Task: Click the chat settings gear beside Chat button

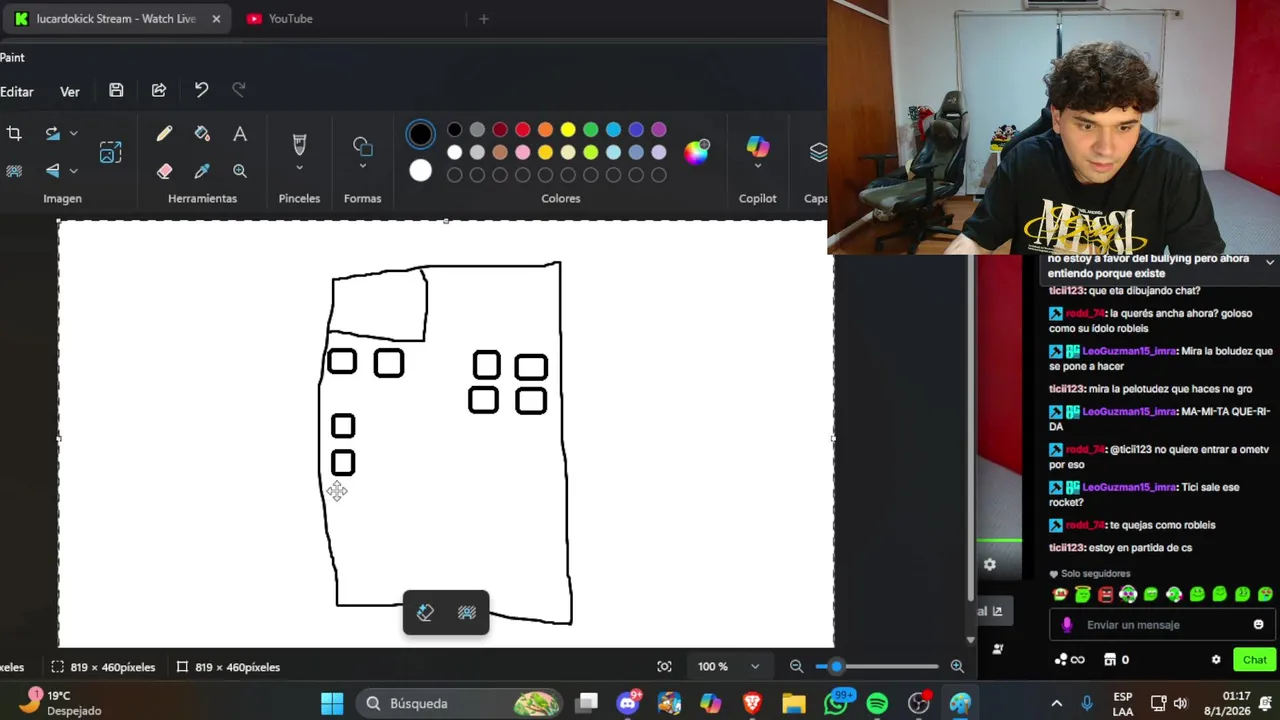Action: pyautogui.click(x=1216, y=660)
